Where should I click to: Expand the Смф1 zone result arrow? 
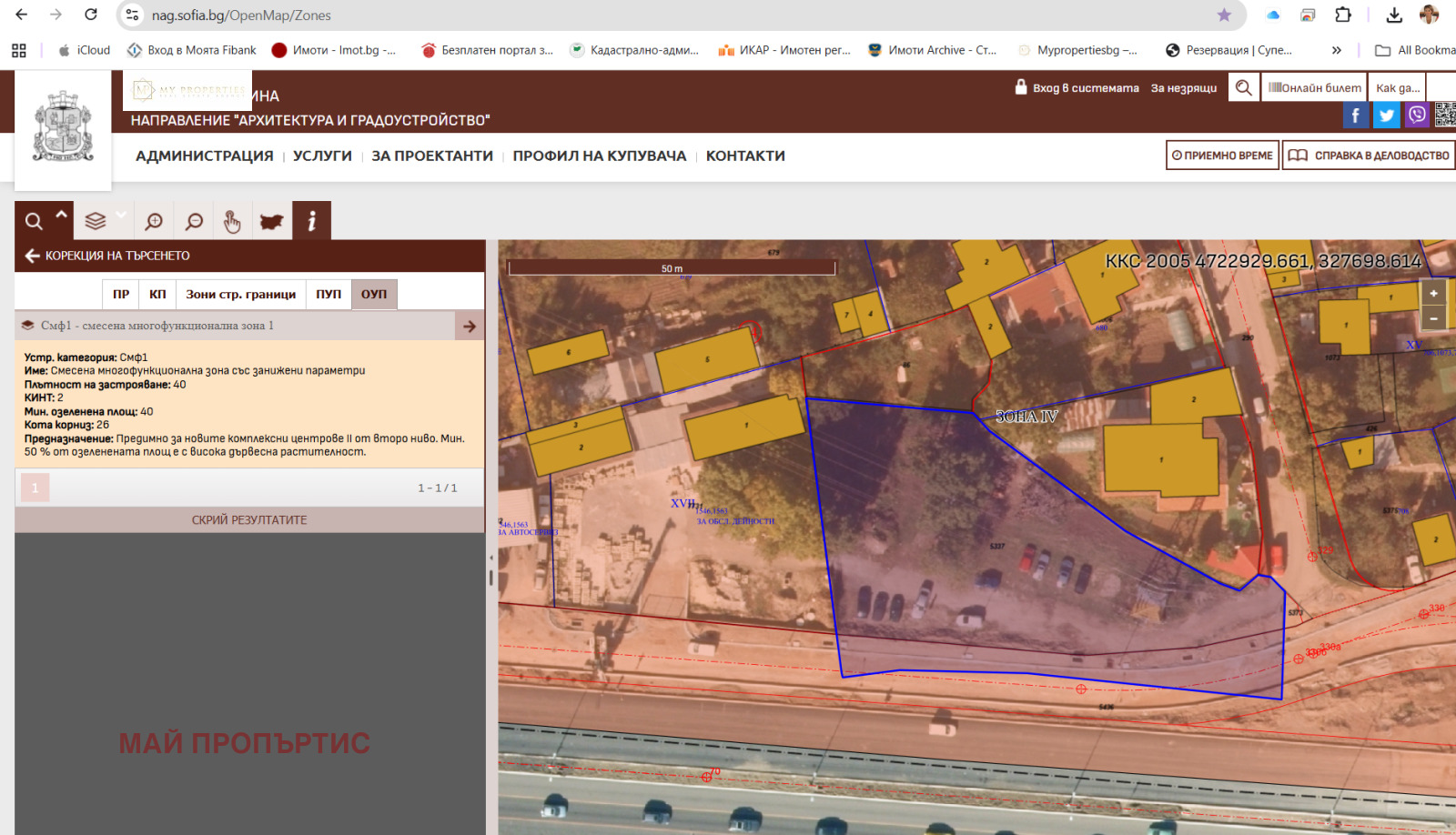point(469,326)
